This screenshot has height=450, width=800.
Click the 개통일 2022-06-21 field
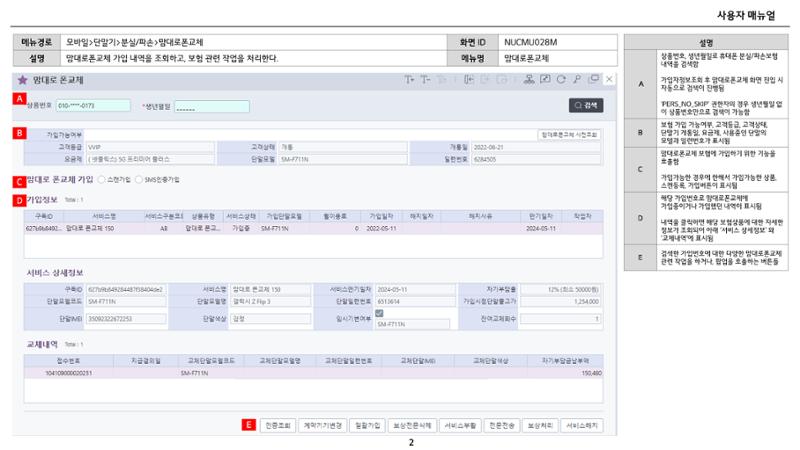(x=536, y=147)
